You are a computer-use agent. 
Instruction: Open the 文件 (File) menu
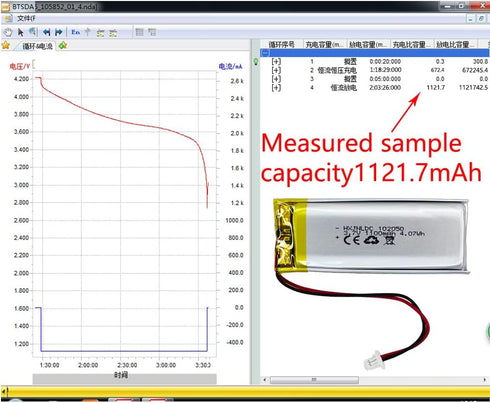(x=26, y=18)
